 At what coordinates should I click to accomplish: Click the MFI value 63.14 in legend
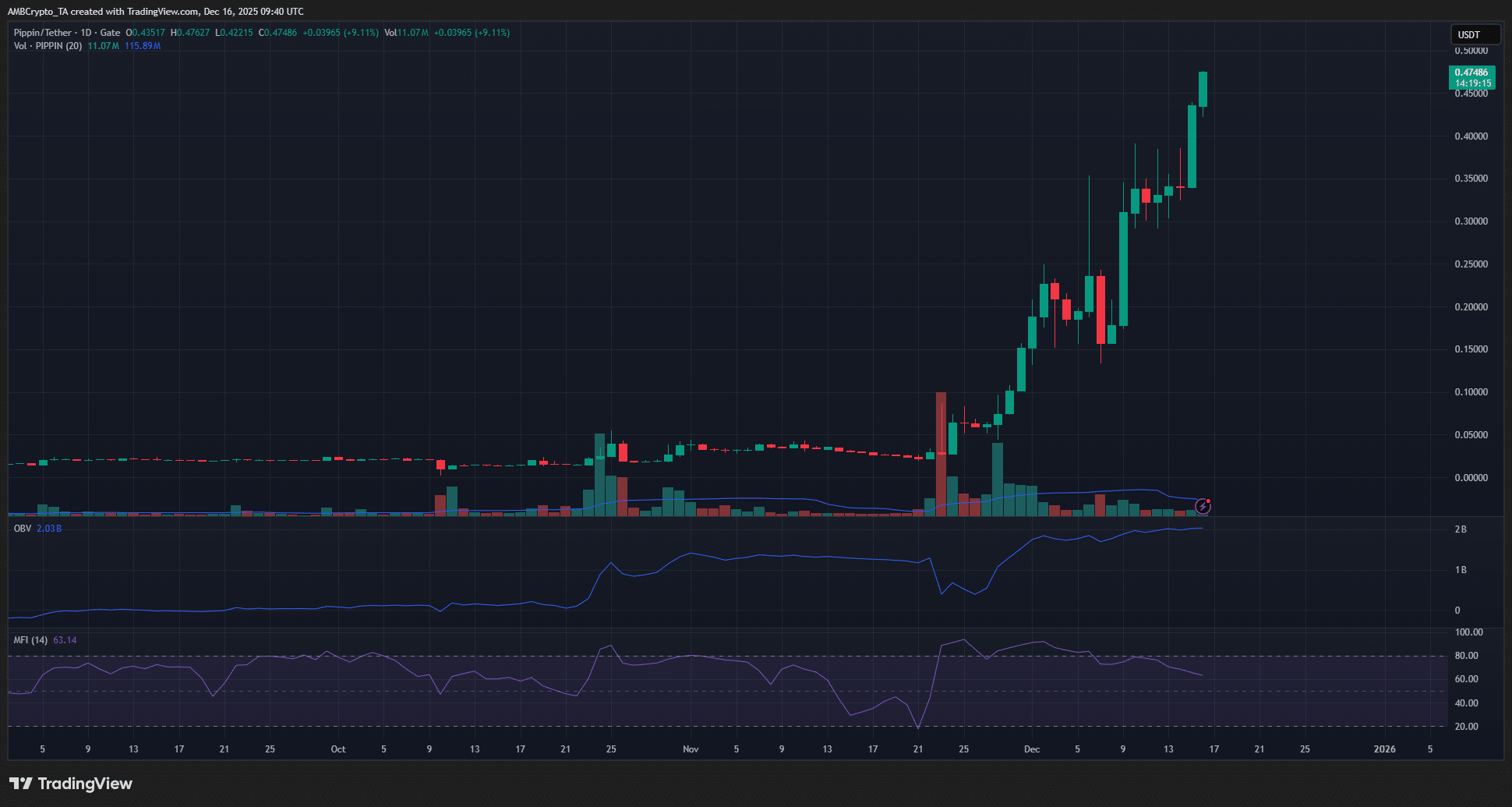coord(65,640)
